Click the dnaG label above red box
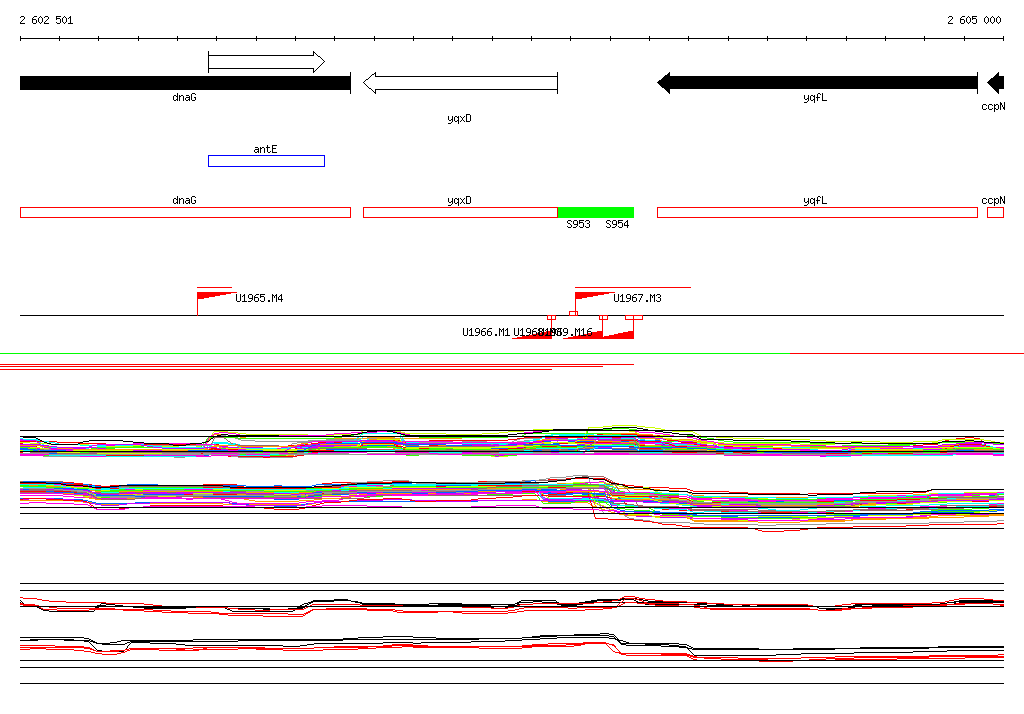1024x714 pixels. 184,200
